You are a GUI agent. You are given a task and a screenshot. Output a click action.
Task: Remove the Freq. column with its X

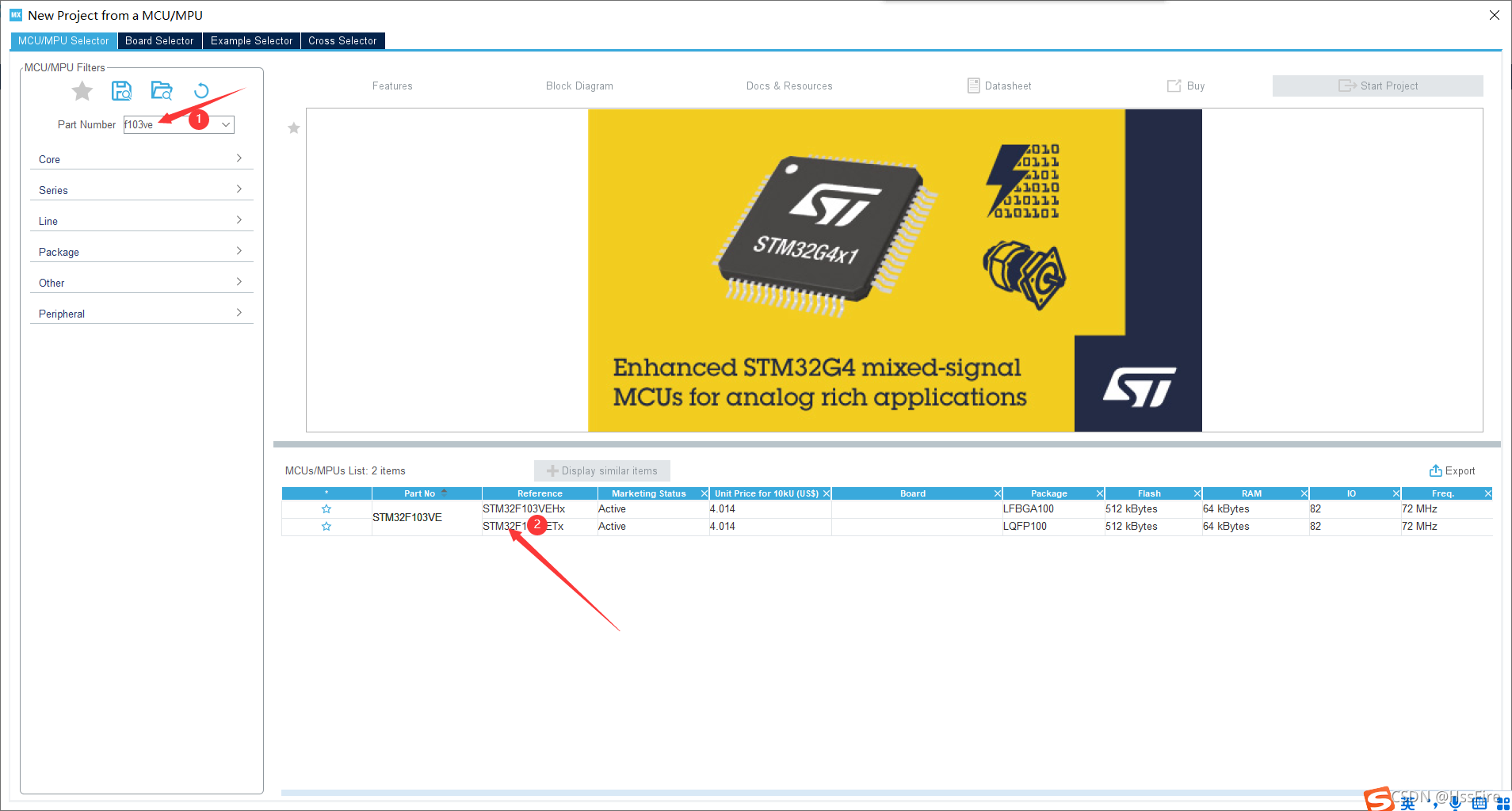point(1488,493)
